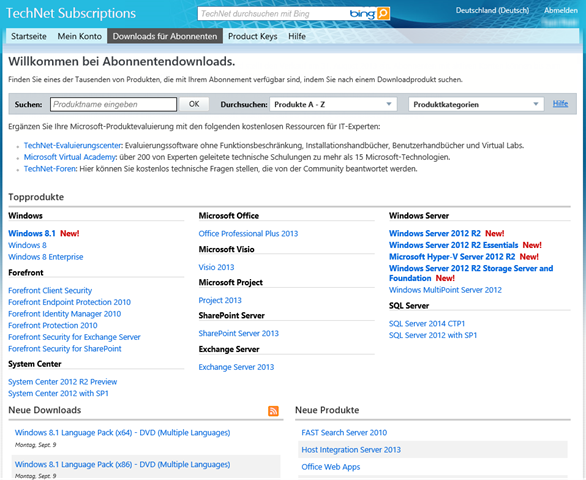Open the TechNet-Evaluierungscenter link
Screen dimensions: 586x480
[x=73, y=145]
